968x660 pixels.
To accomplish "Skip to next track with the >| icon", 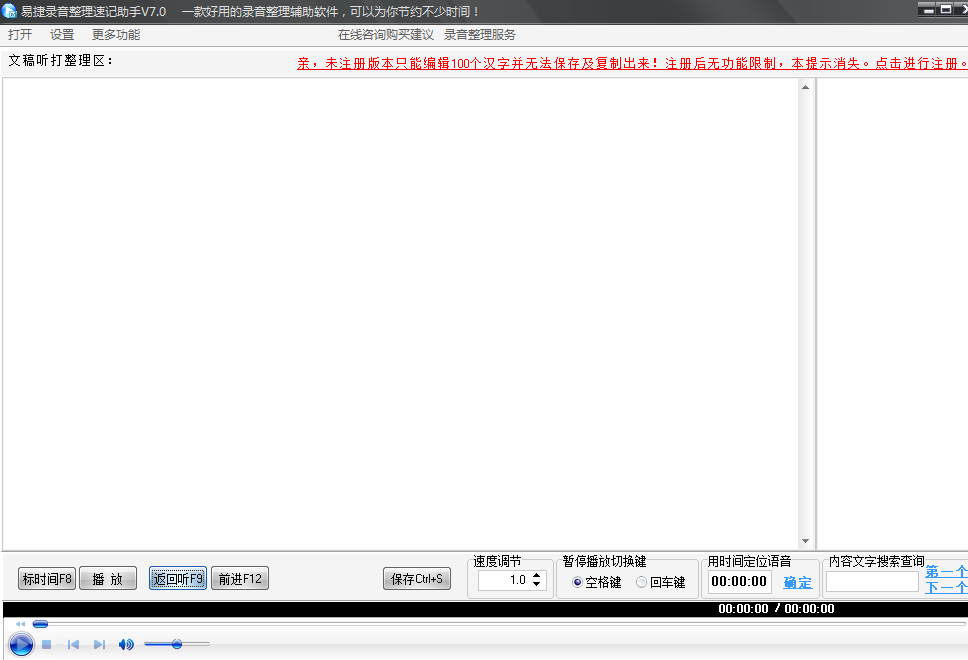I will click(98, 644).
